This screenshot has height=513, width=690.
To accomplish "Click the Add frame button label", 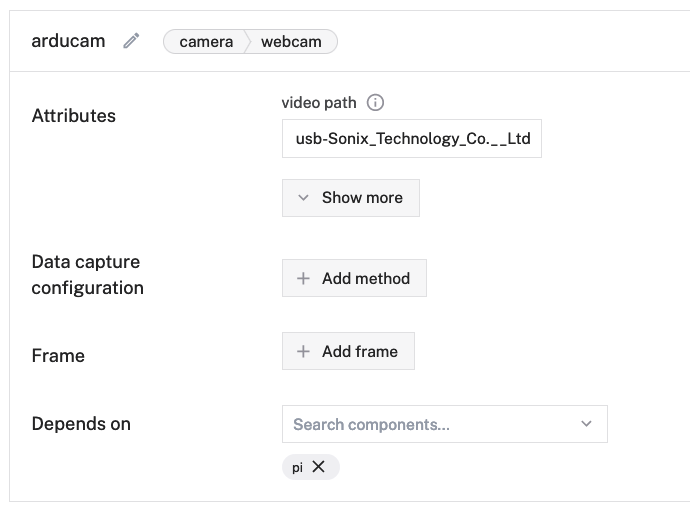I will click(x=359, y=352).
